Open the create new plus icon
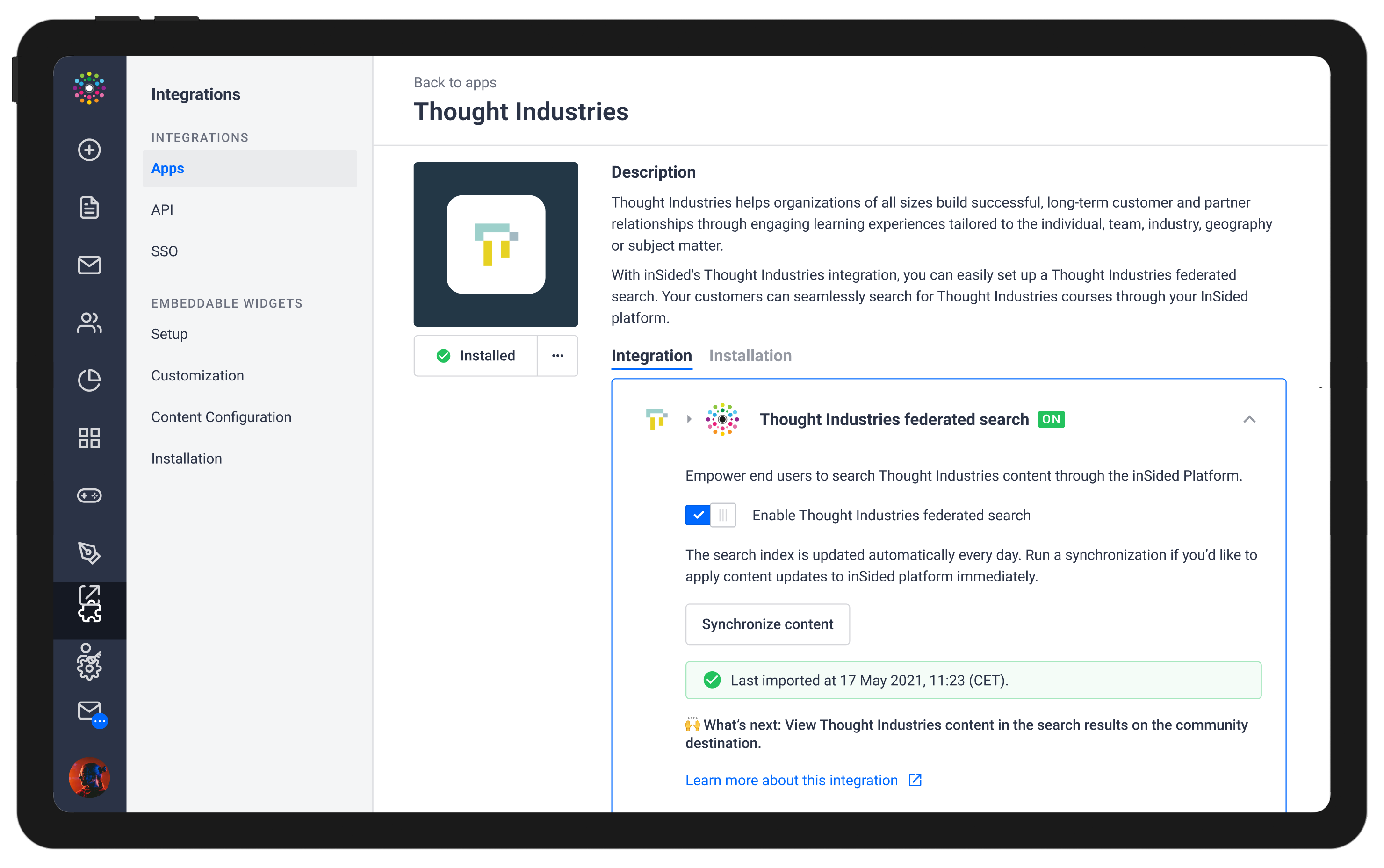This screenshot has width=1384, height=868. click(89, 150)
